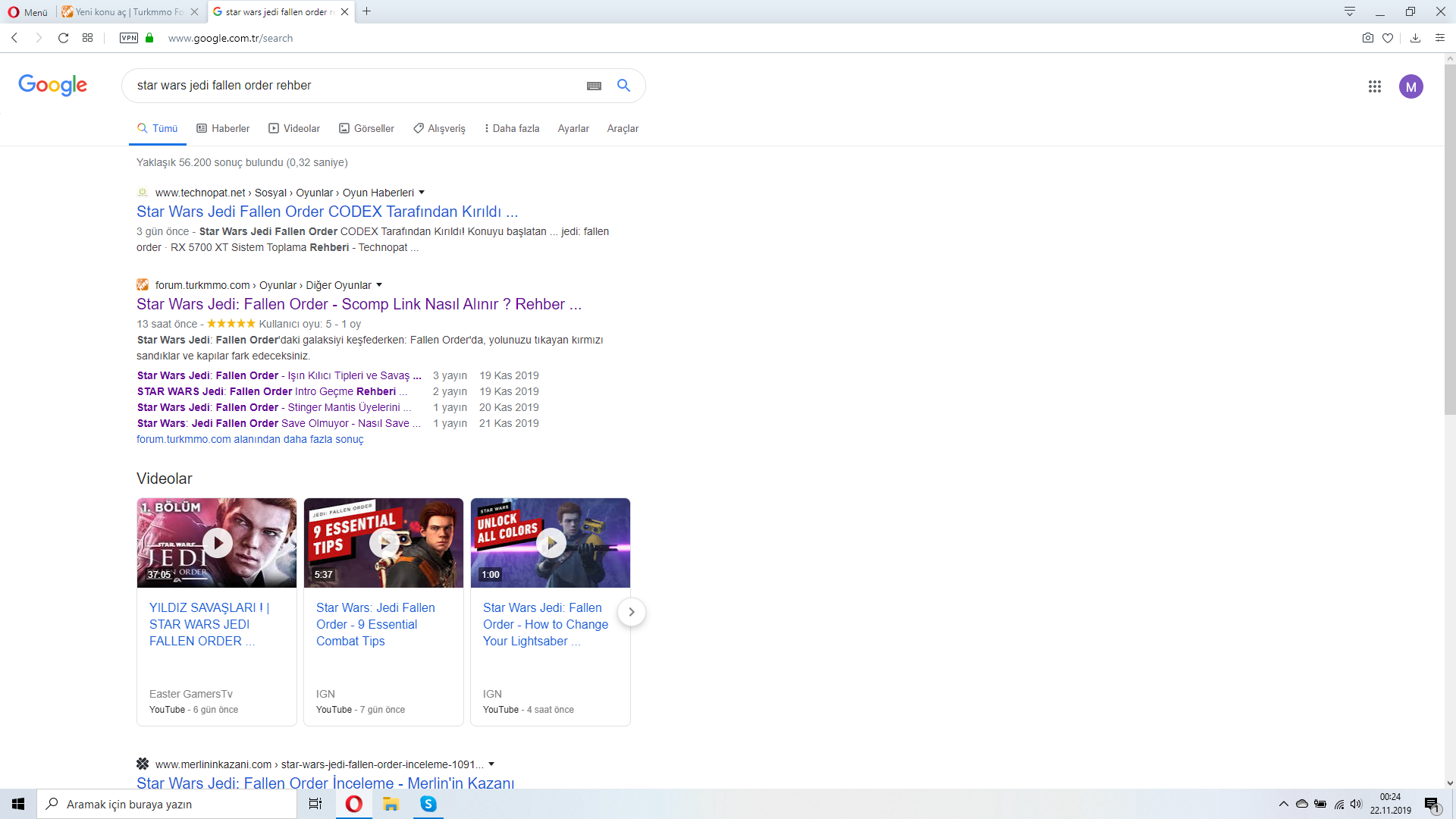Close the star wars jedi fallen order tab
1456x819 pixels.
click(345, 12)
